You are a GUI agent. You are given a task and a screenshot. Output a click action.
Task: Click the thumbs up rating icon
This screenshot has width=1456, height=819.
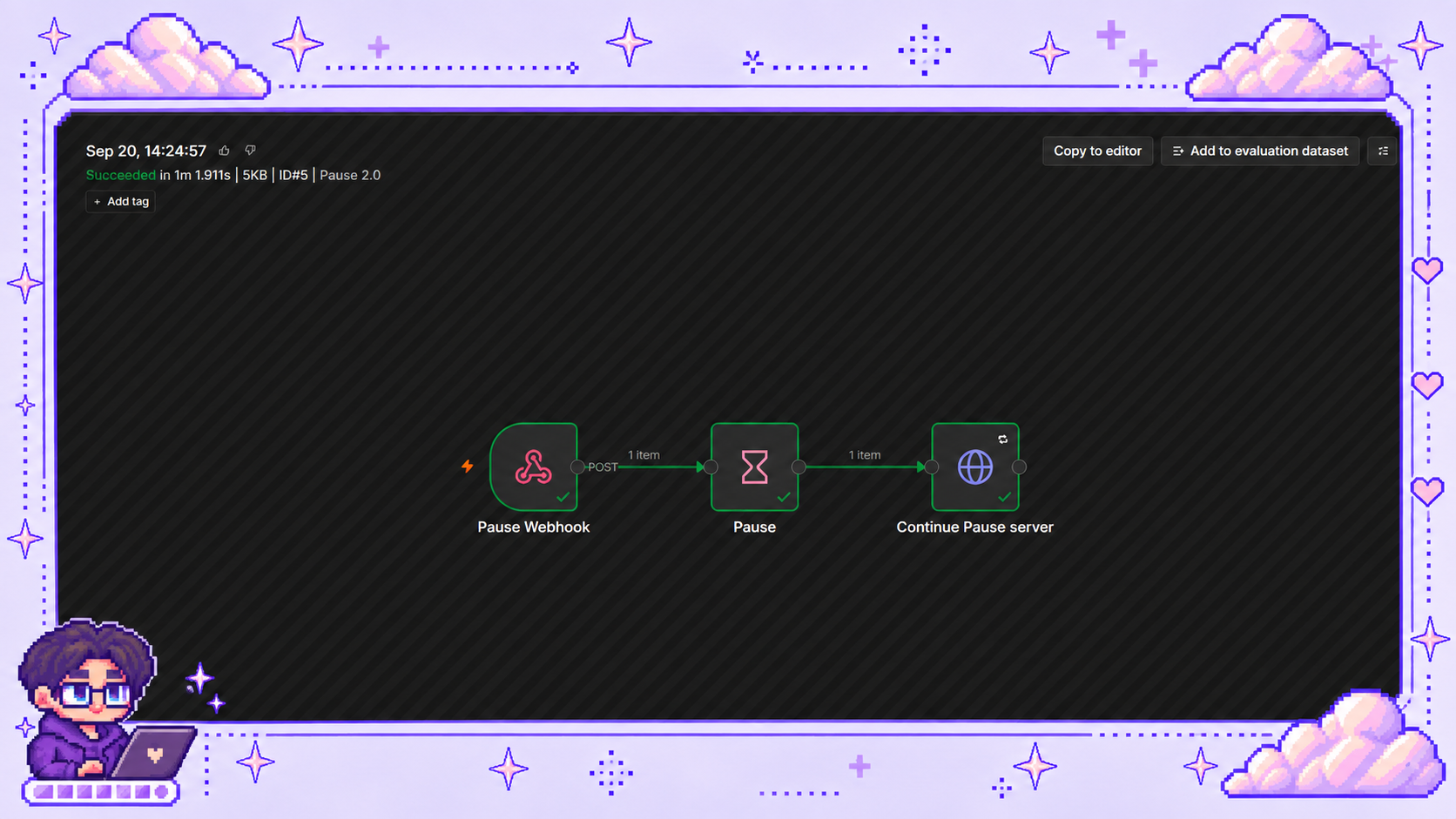[225, 151]
